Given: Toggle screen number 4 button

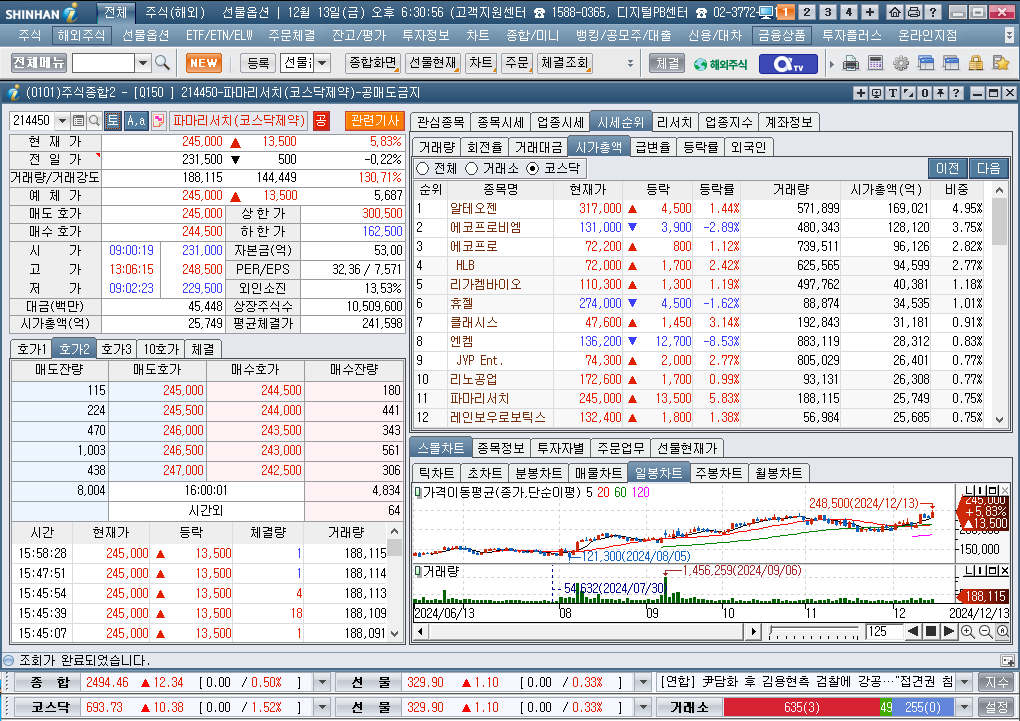Looking at the screenshot, I should point(848,12).
